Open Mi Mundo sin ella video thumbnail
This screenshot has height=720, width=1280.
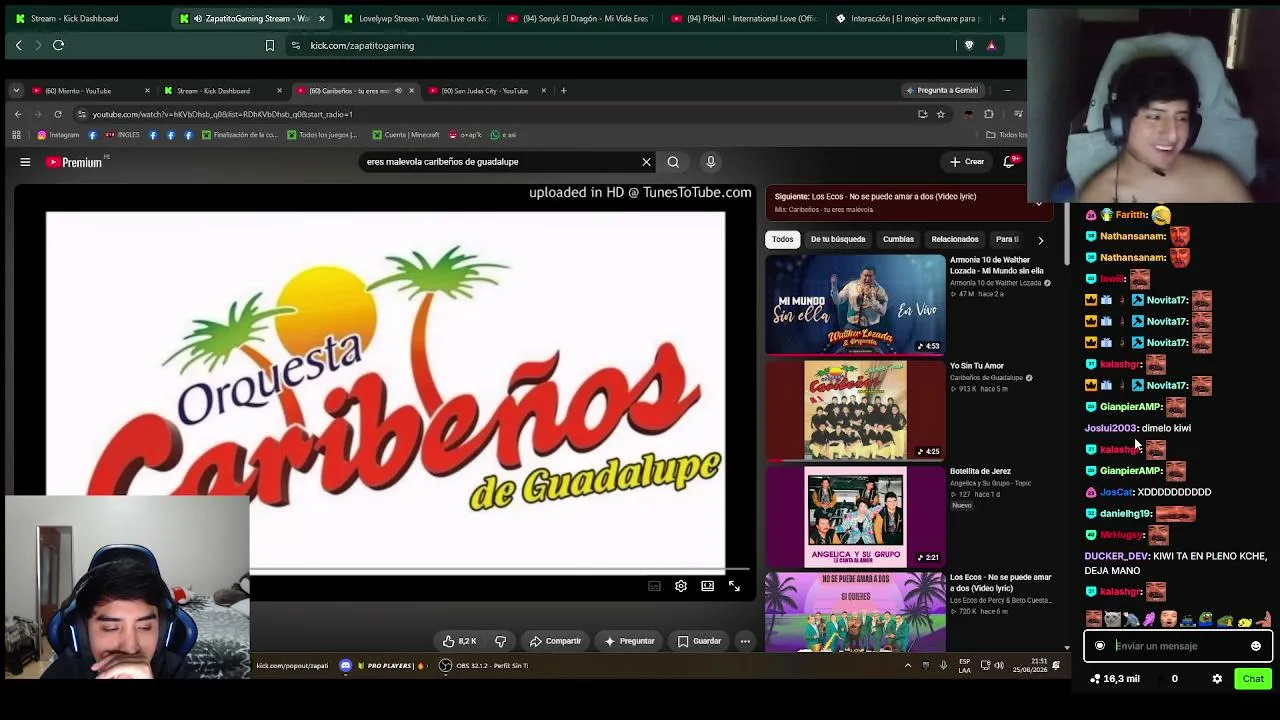855,304
